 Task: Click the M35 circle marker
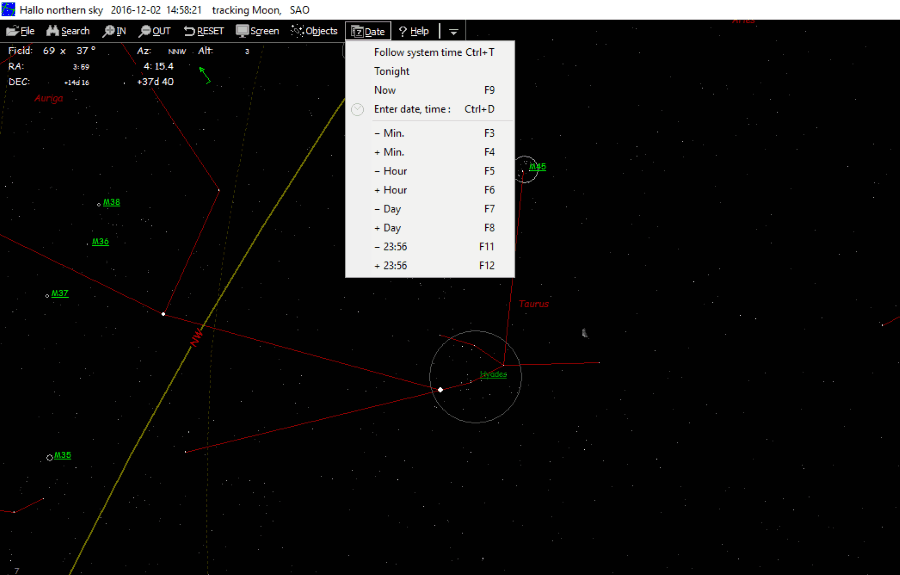point(49,457)
